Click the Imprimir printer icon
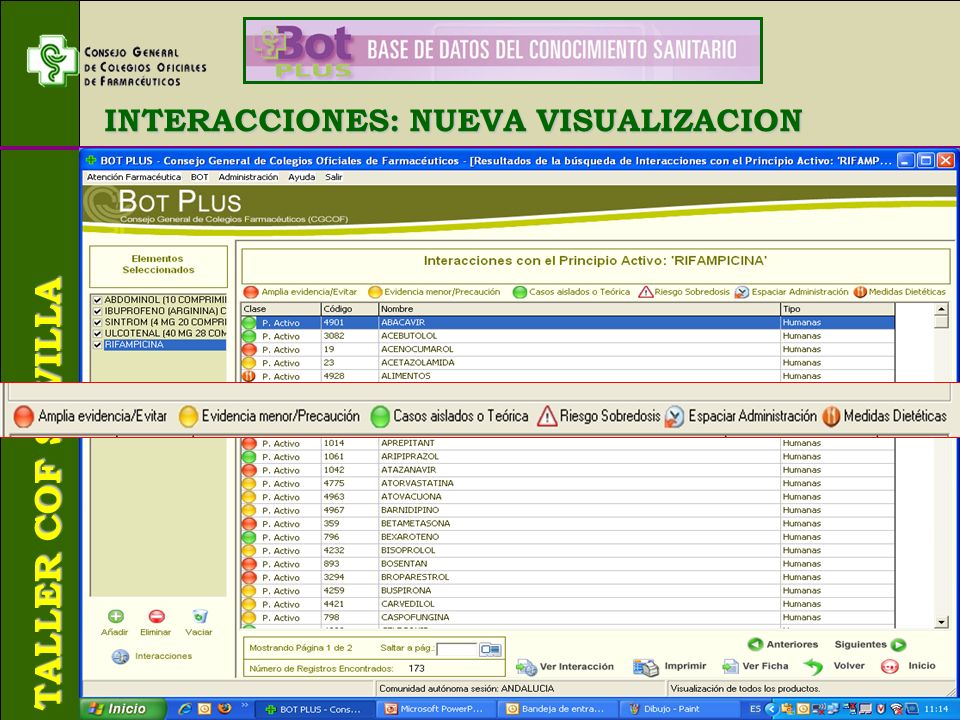Image resolution: width=960 pixels, height=720 pixels. (646, 667)
